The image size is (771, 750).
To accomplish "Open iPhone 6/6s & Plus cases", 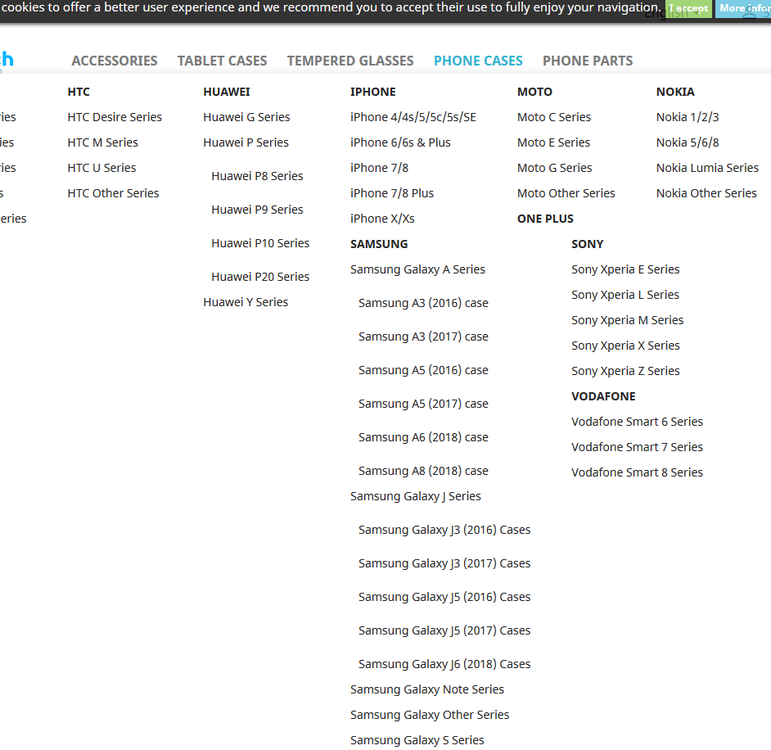I will click(400, 143).
